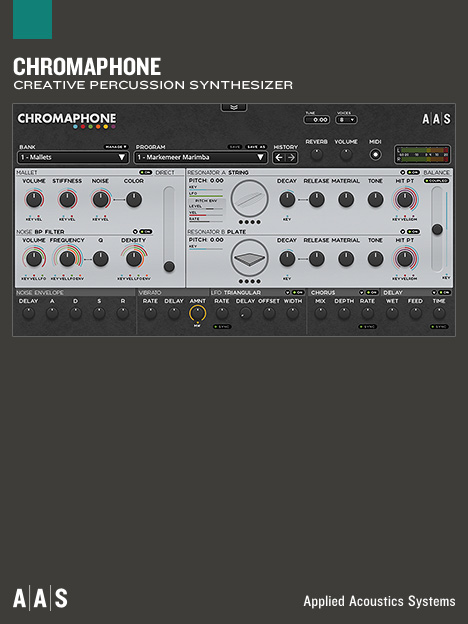Open the Resonator B type selector
This screenshot has width=468, height=624.
(x=402, y=232)
